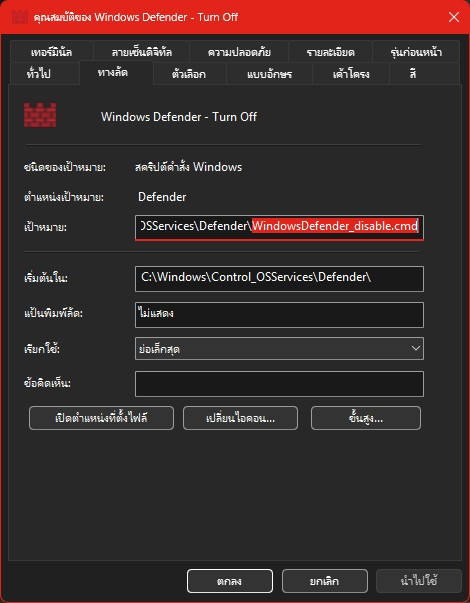
Task: Cancel with the ยกเลิก button
Action: pos(325,581)
